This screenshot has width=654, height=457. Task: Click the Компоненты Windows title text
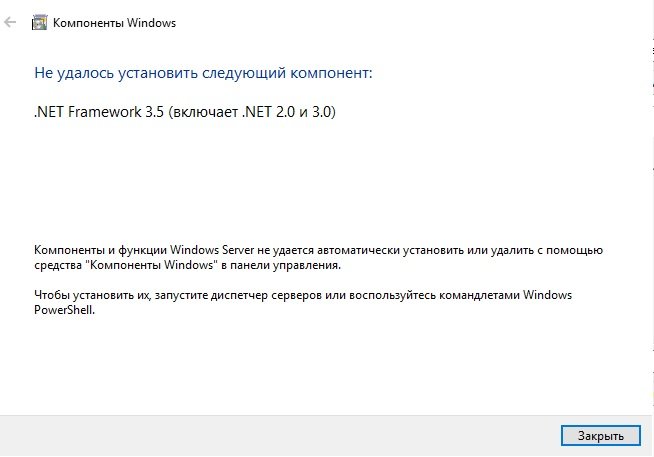[113, 23]
